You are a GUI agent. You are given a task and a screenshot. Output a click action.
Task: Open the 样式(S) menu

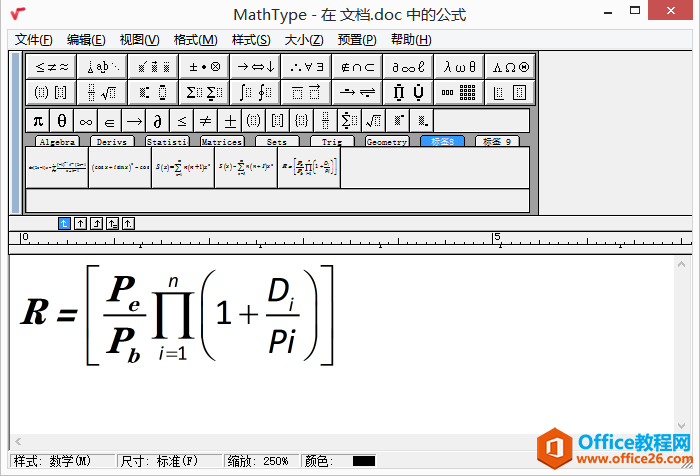click(251, 40)
